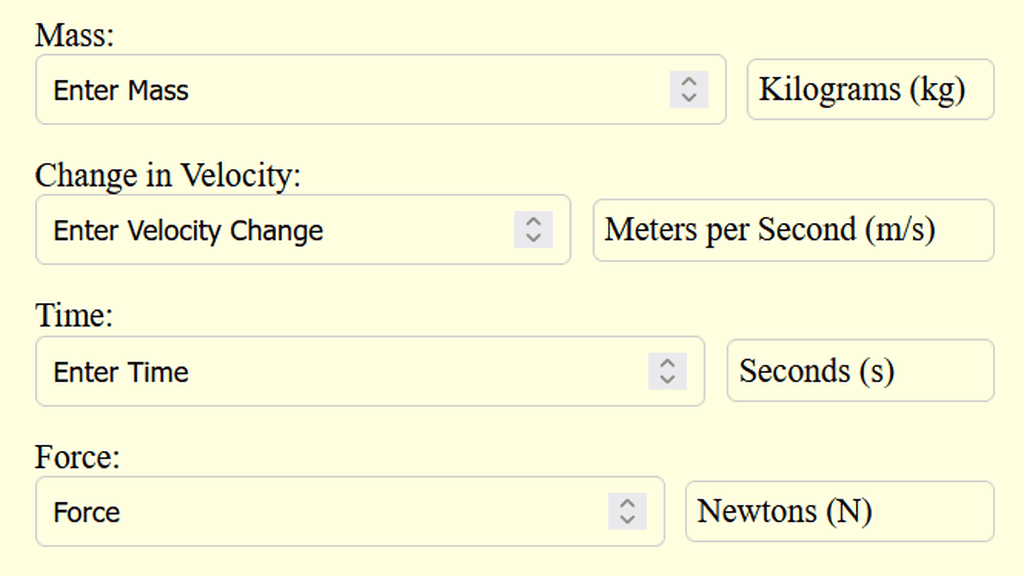Increase mass with the up stepper arrow

tap(688, 82)
